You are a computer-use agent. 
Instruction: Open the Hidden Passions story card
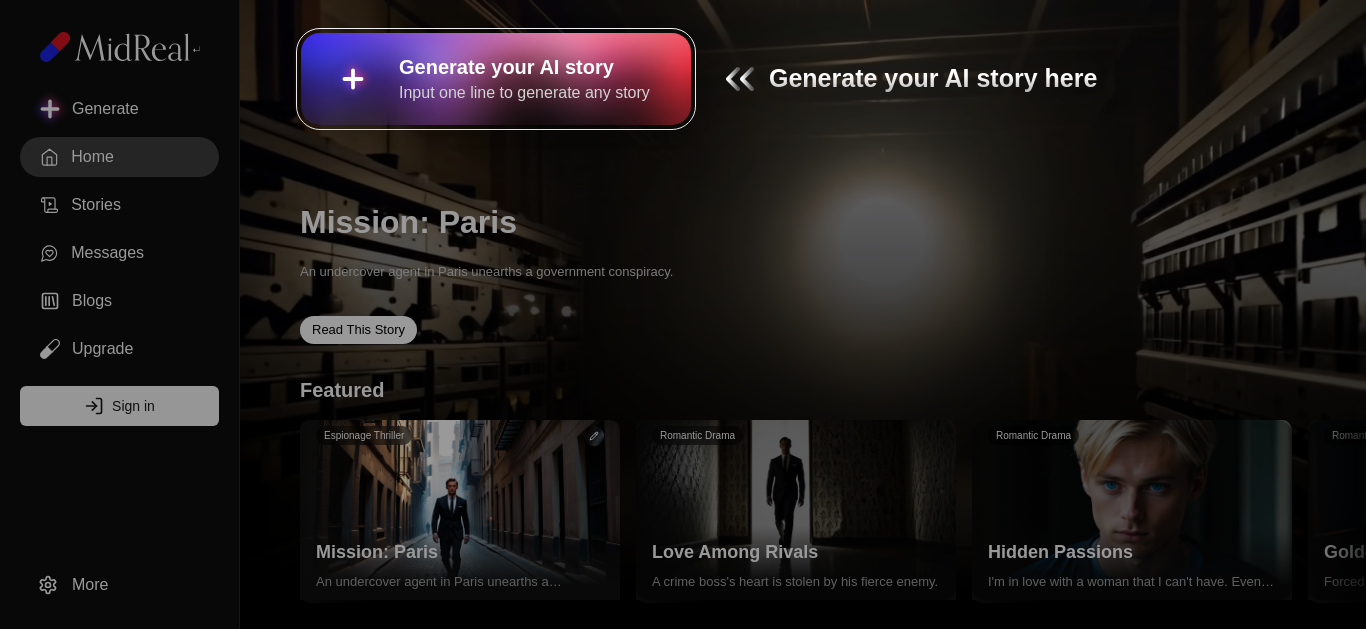[x=1132, y=510]
